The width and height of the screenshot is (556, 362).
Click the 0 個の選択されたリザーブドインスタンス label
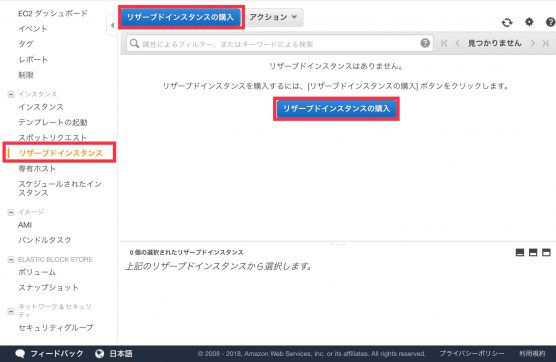pos(187,252)
